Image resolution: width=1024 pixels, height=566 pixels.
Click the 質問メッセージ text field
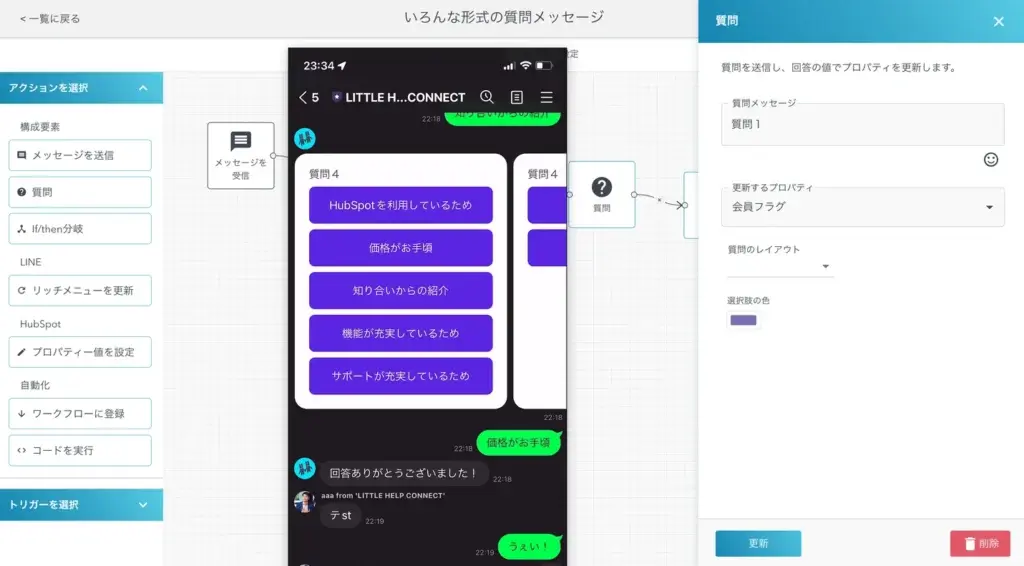click(862, 125)
